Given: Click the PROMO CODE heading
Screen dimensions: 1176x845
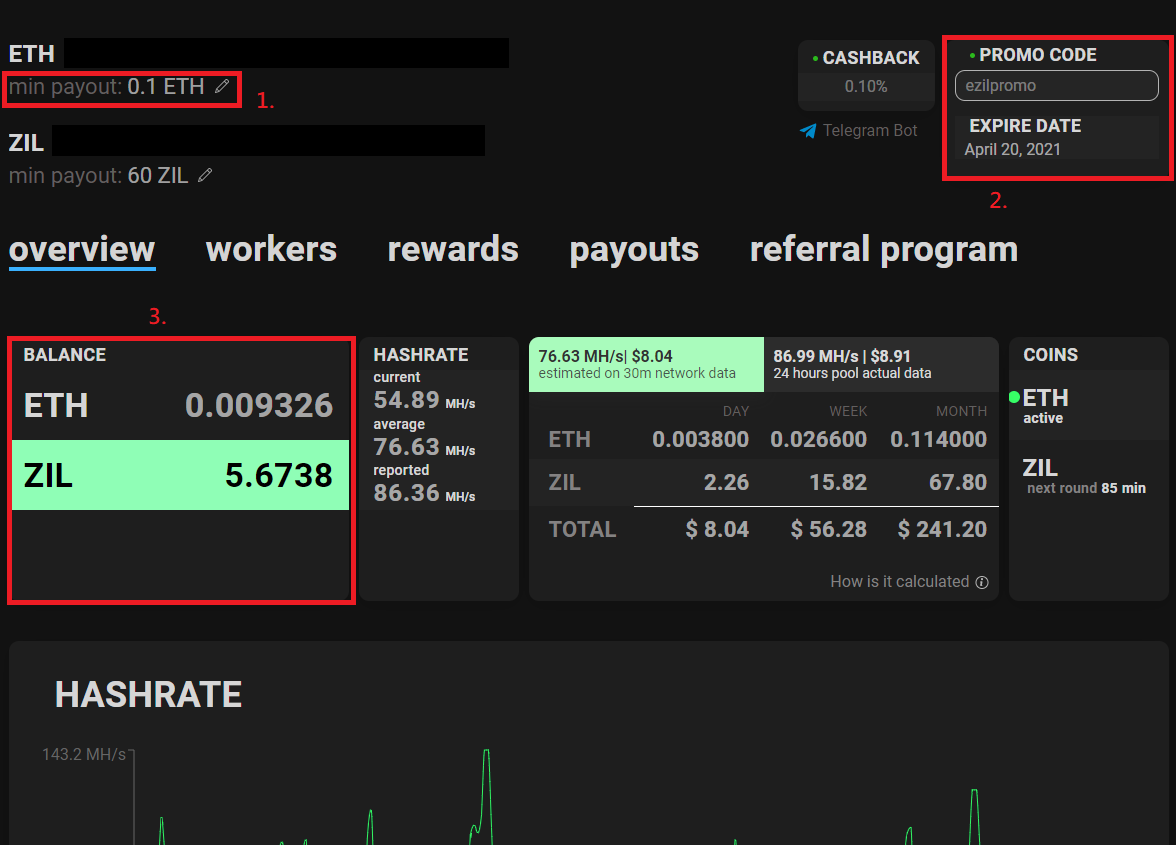Looking at the screenshot, I should click(1037, 55).
